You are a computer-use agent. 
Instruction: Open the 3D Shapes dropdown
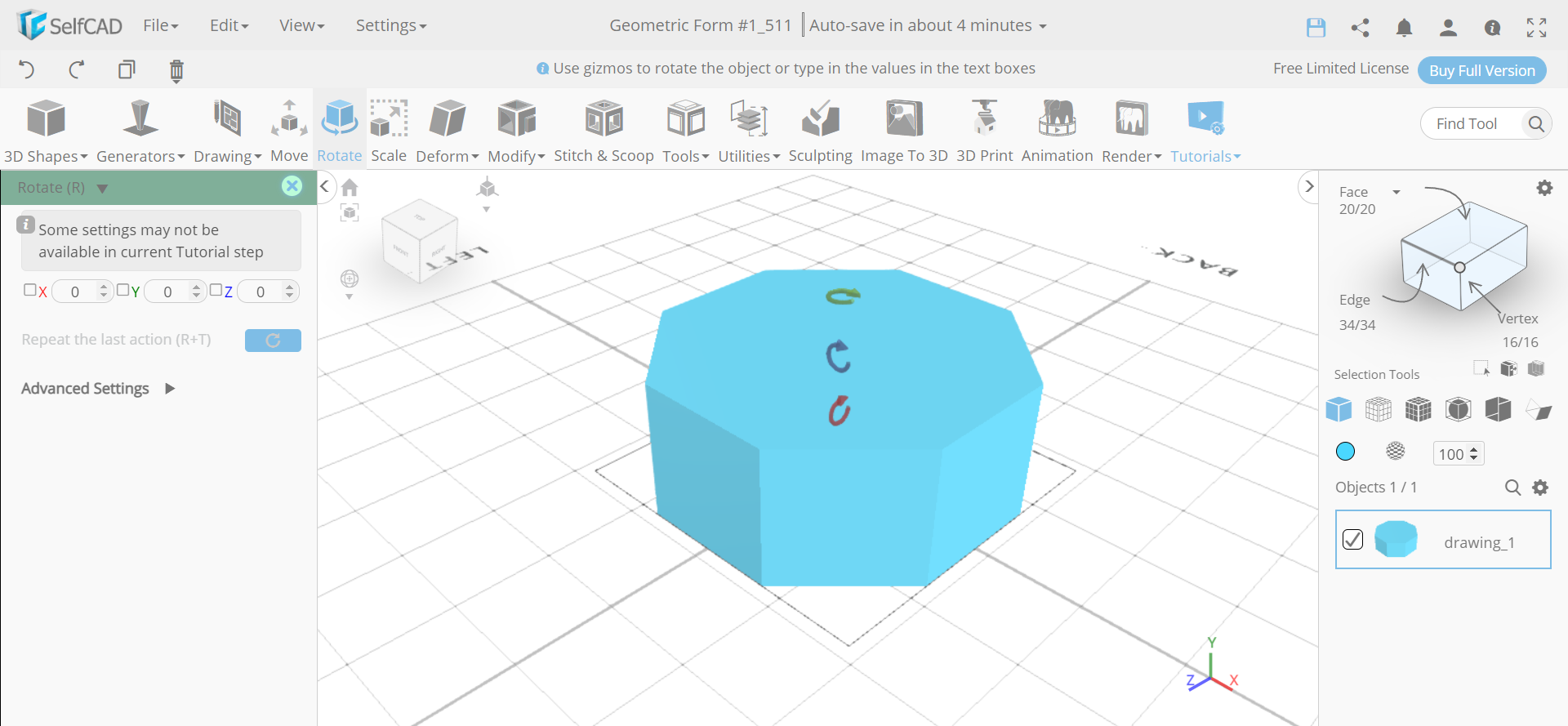coord(46,131)
